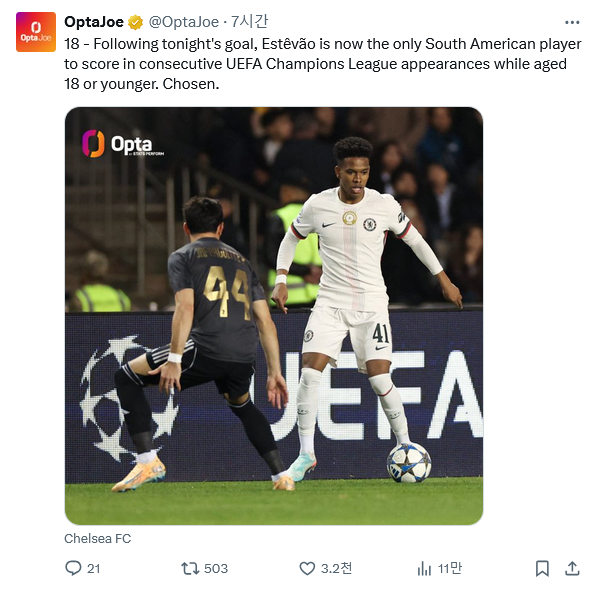Click the Opta logo in the photo
Viewport: 598px width, 590px height.
pyautogui.click(x=123, y=144)
